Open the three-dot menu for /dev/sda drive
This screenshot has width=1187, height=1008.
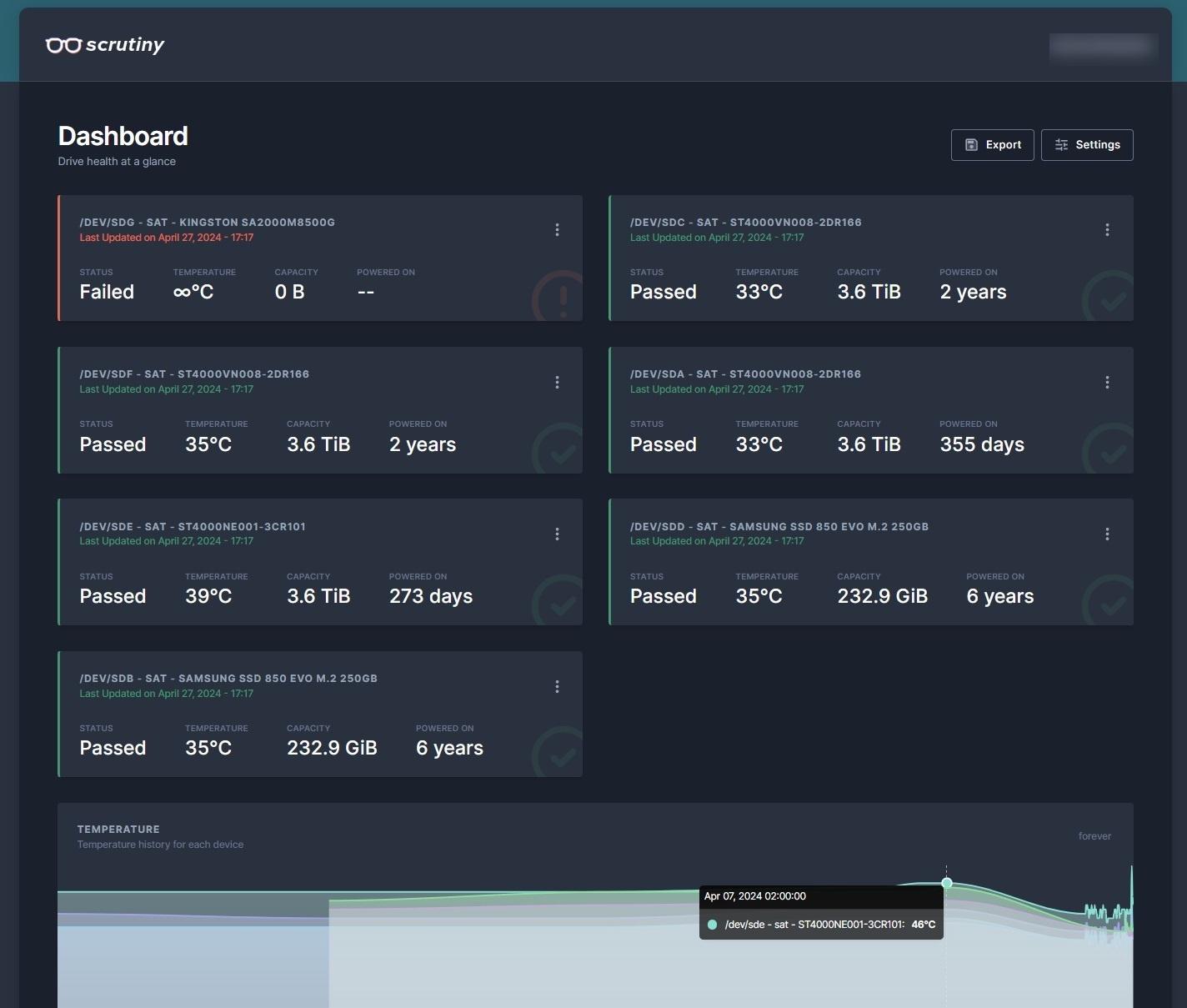coord(1107,383)
